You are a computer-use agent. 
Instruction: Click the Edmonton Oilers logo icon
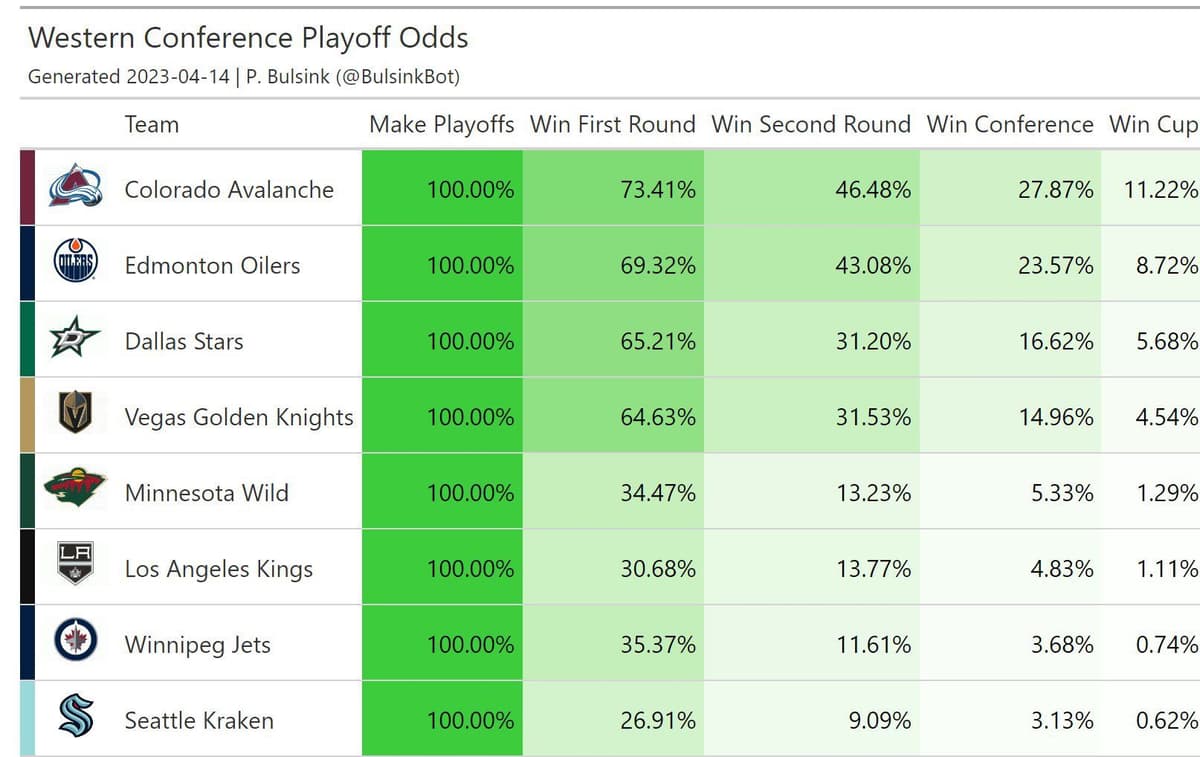[75, 264]
